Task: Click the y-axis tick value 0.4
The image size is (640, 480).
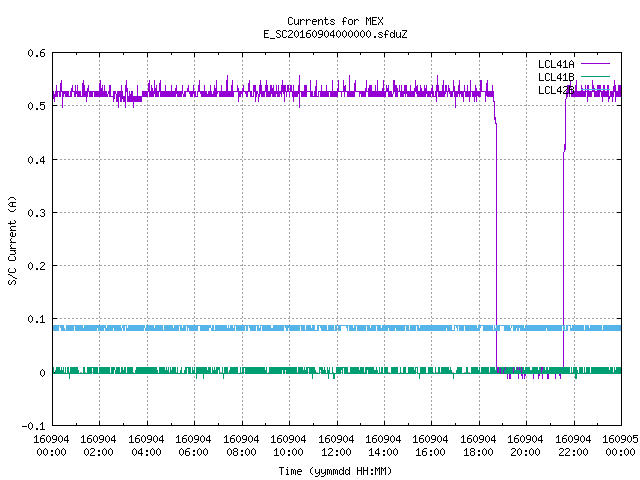Action: tap(36, 160)
